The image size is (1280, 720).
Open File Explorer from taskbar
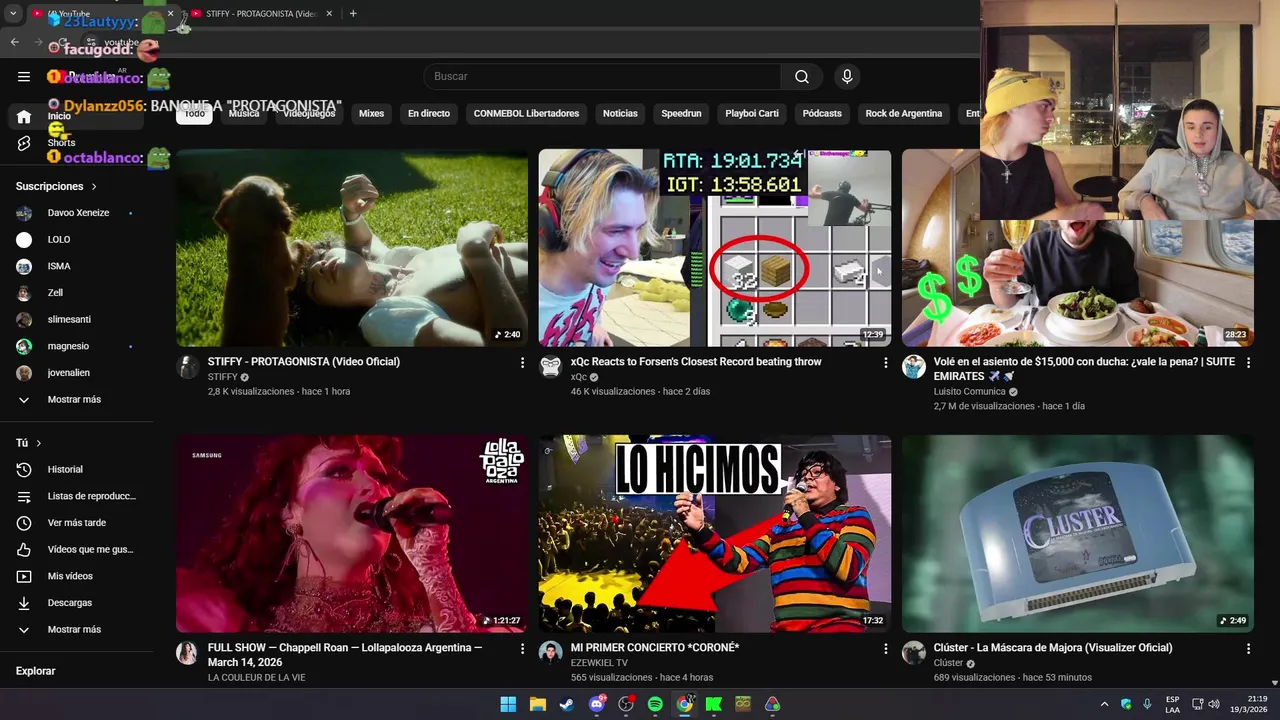pos(538,704)
